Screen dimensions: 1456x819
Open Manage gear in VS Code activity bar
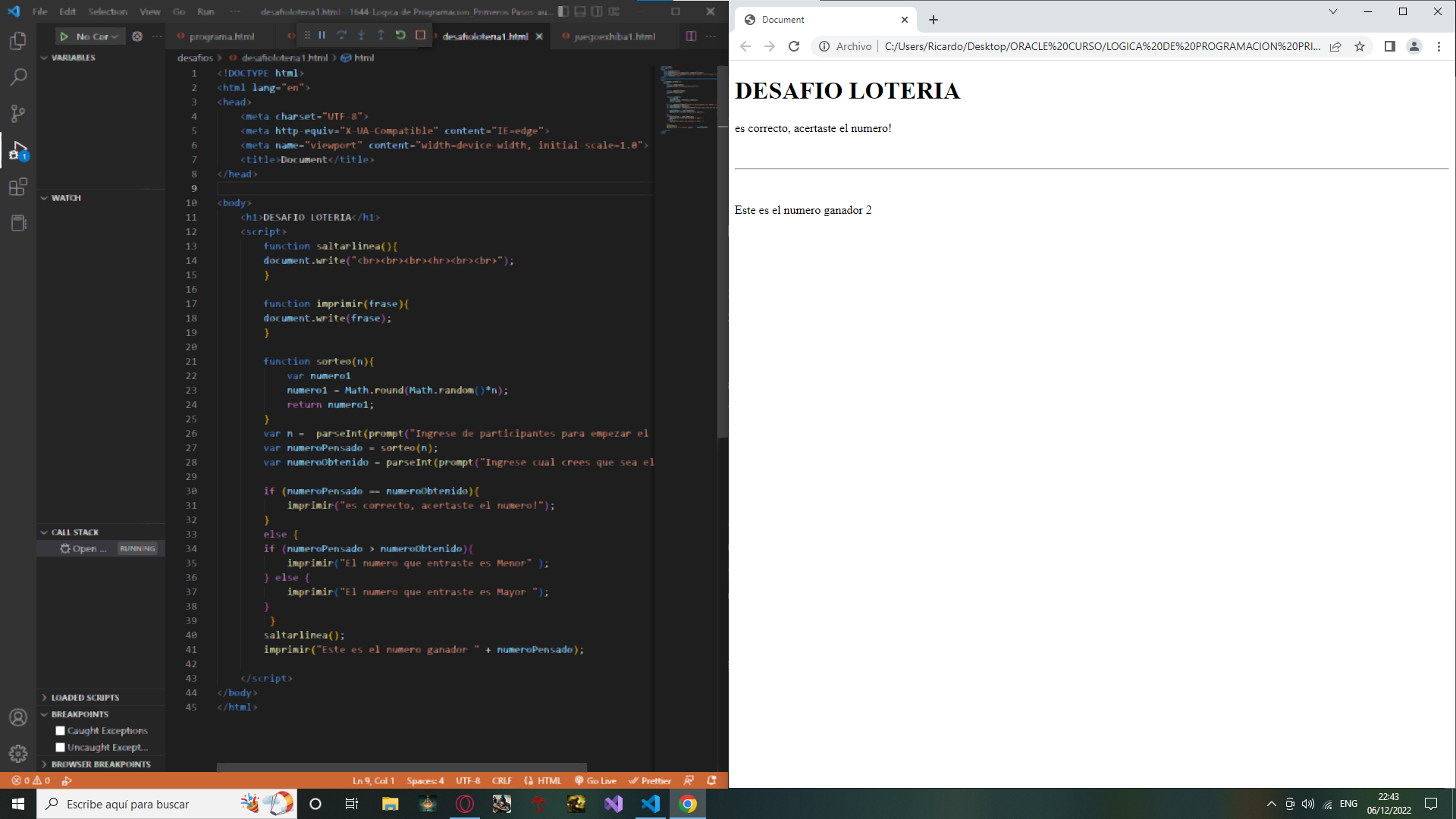18,754
